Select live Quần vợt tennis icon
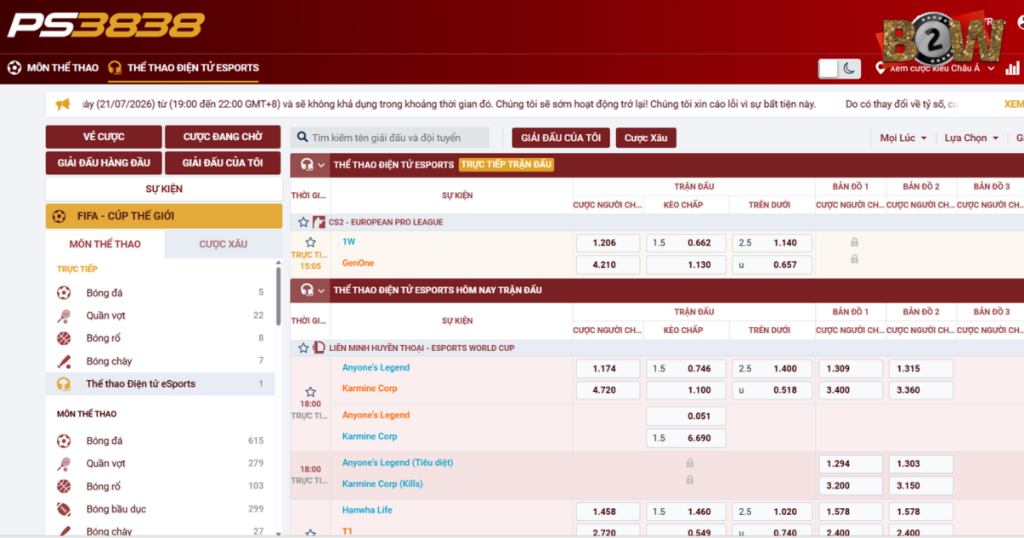This screenshot has height=538, width=1024. click(63, 315)
